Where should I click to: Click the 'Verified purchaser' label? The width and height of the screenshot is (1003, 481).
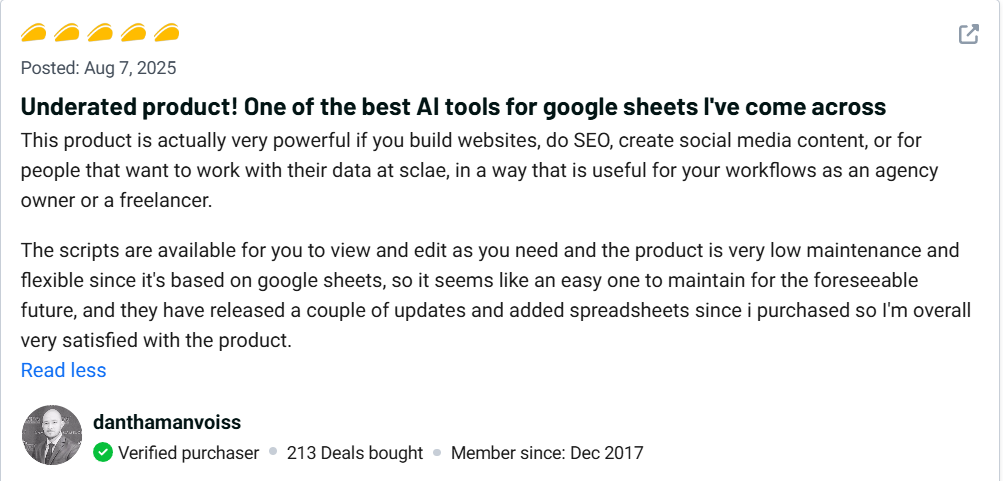[x=188, y=453]
